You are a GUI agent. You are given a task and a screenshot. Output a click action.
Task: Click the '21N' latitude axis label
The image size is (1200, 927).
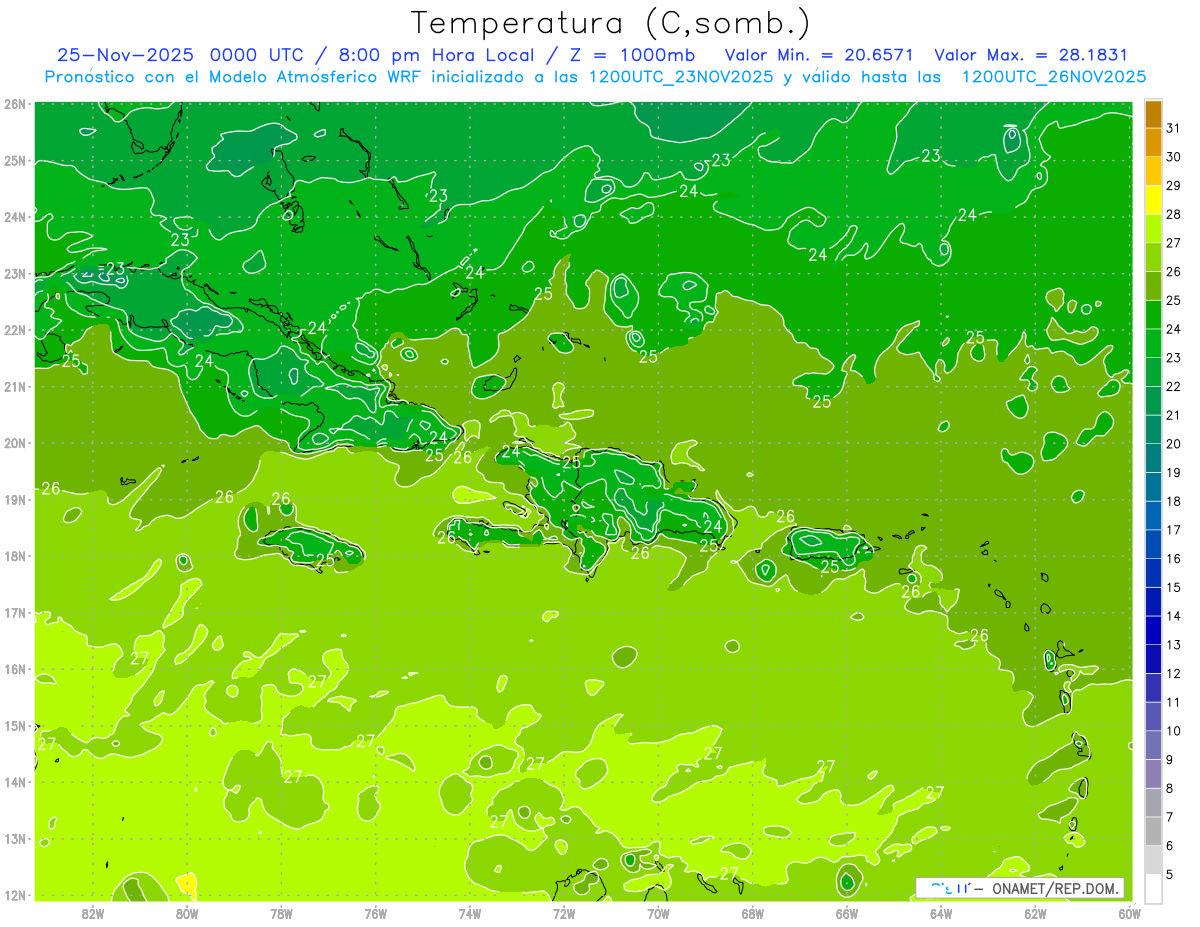(15, 386)
